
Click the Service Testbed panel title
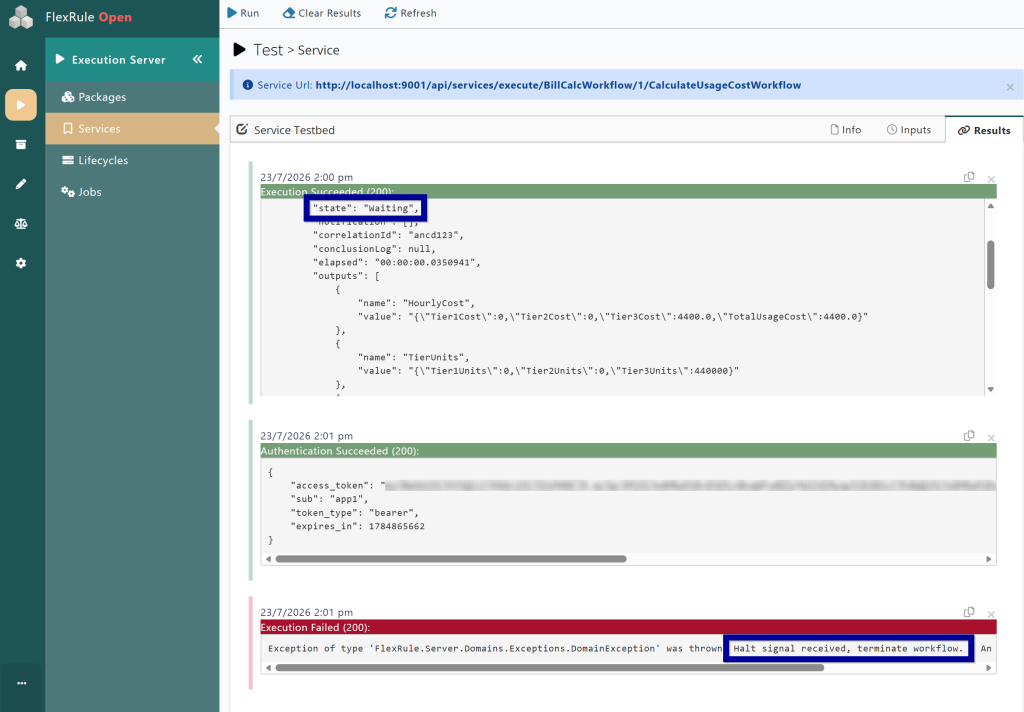(294, 130)
